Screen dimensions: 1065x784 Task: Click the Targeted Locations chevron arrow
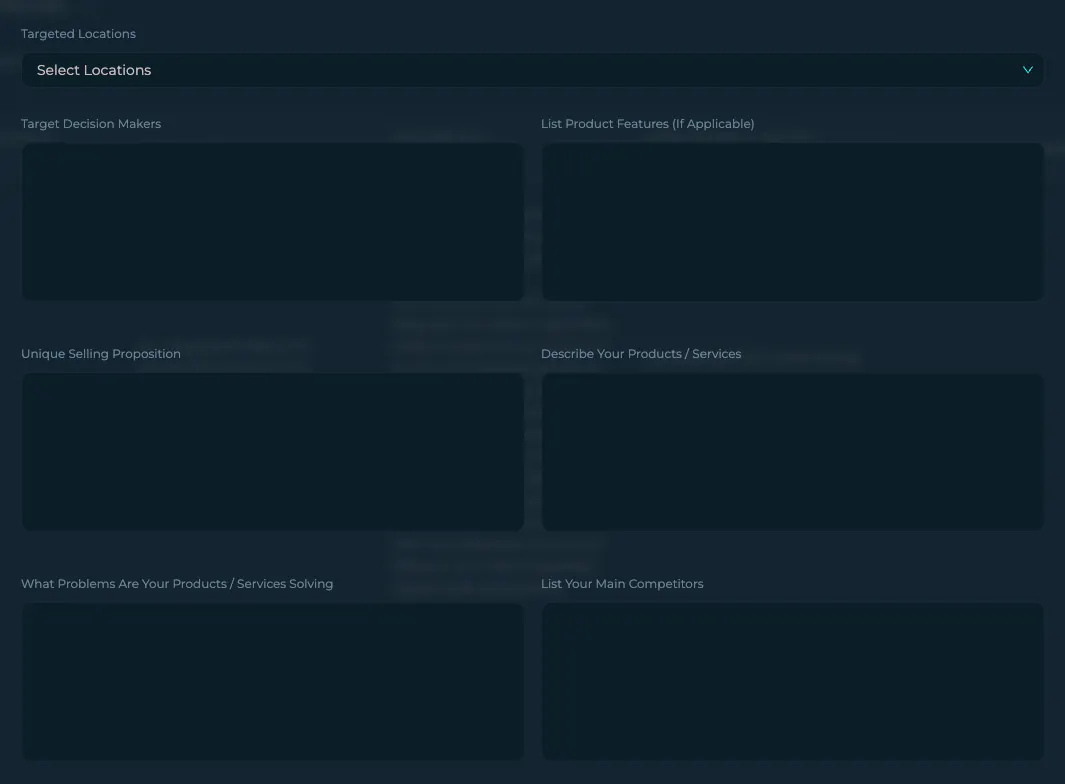1028,70
